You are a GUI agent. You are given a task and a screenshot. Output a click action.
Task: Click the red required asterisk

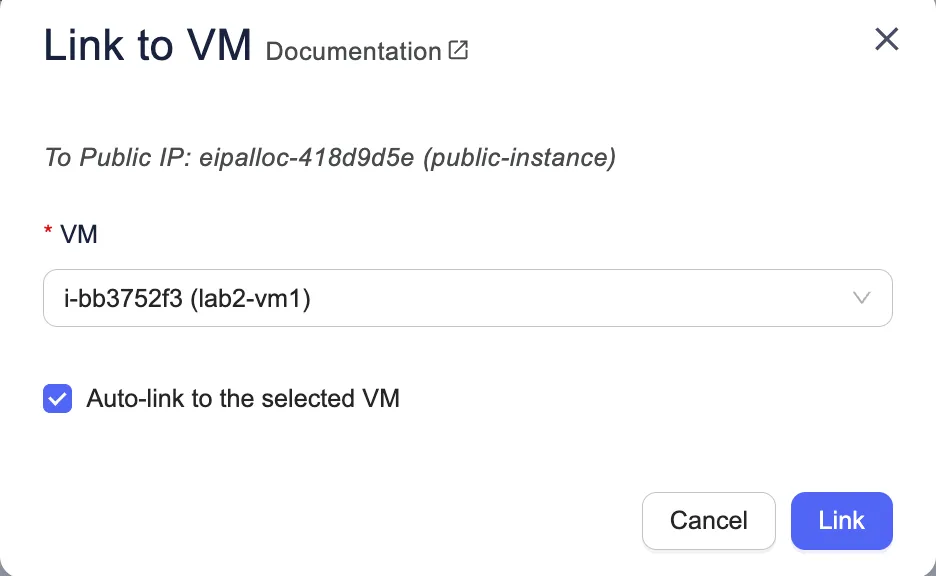[47, 235]
